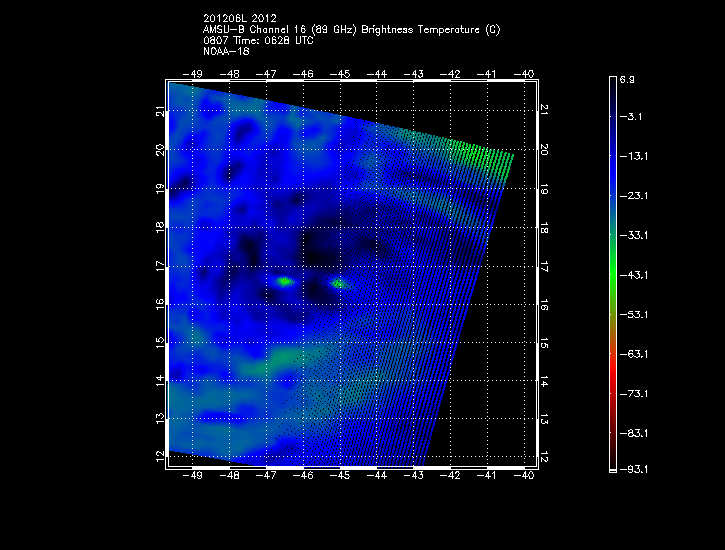Select the 201206L 2012 storm identifier text
This screenshot has width=725, height=550.
240,18
